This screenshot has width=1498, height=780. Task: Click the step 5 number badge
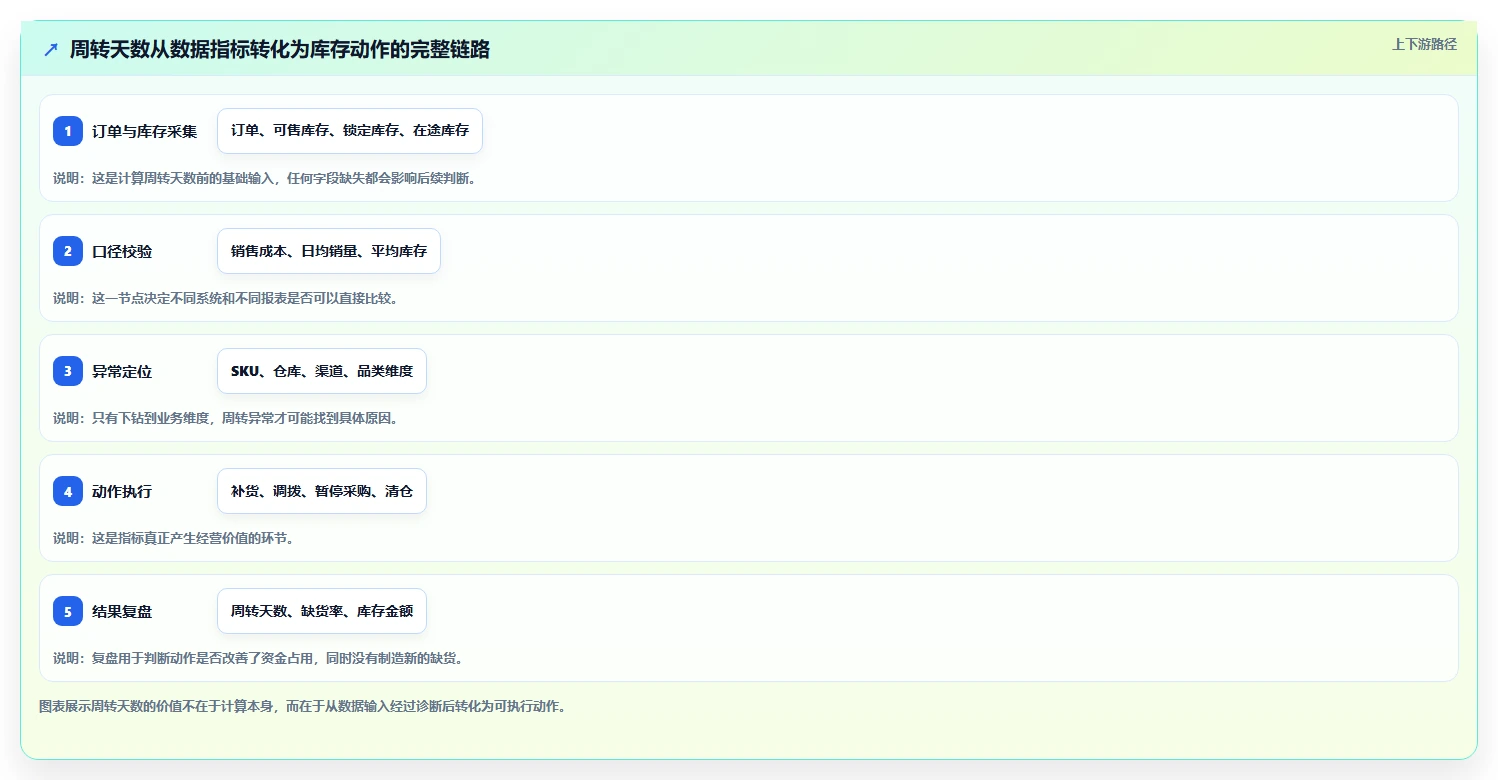[x=68, y=611]
